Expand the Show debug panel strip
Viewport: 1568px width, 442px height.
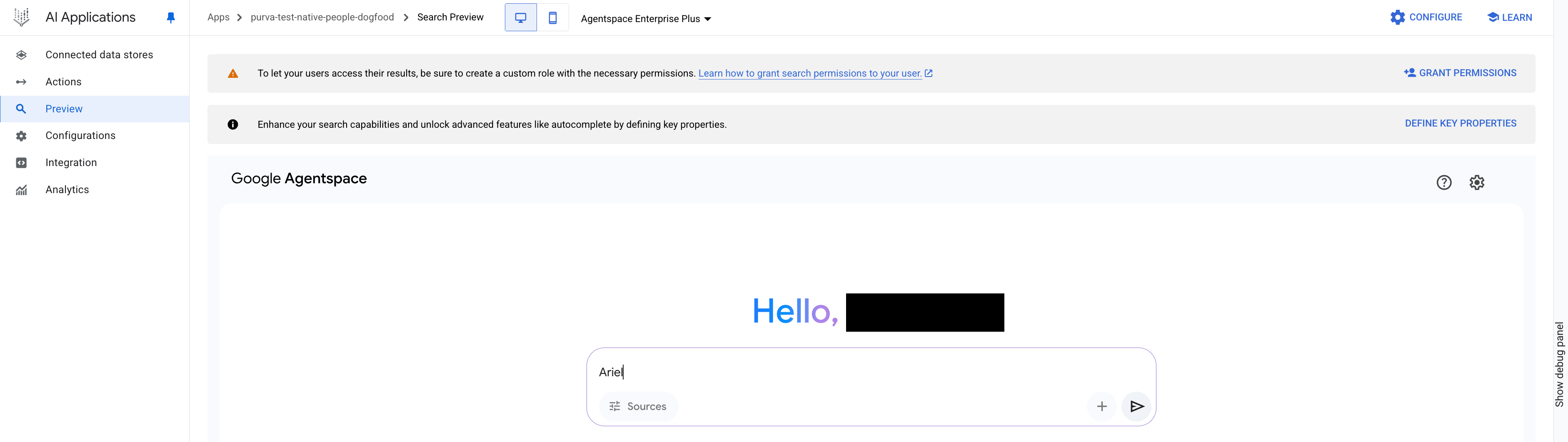click(1560, 364)
